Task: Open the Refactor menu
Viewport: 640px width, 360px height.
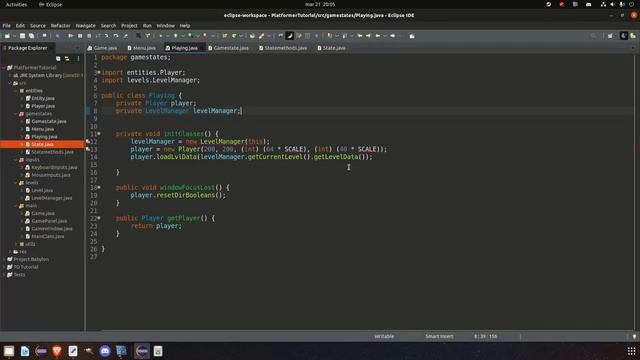Action: click(60, 25)
